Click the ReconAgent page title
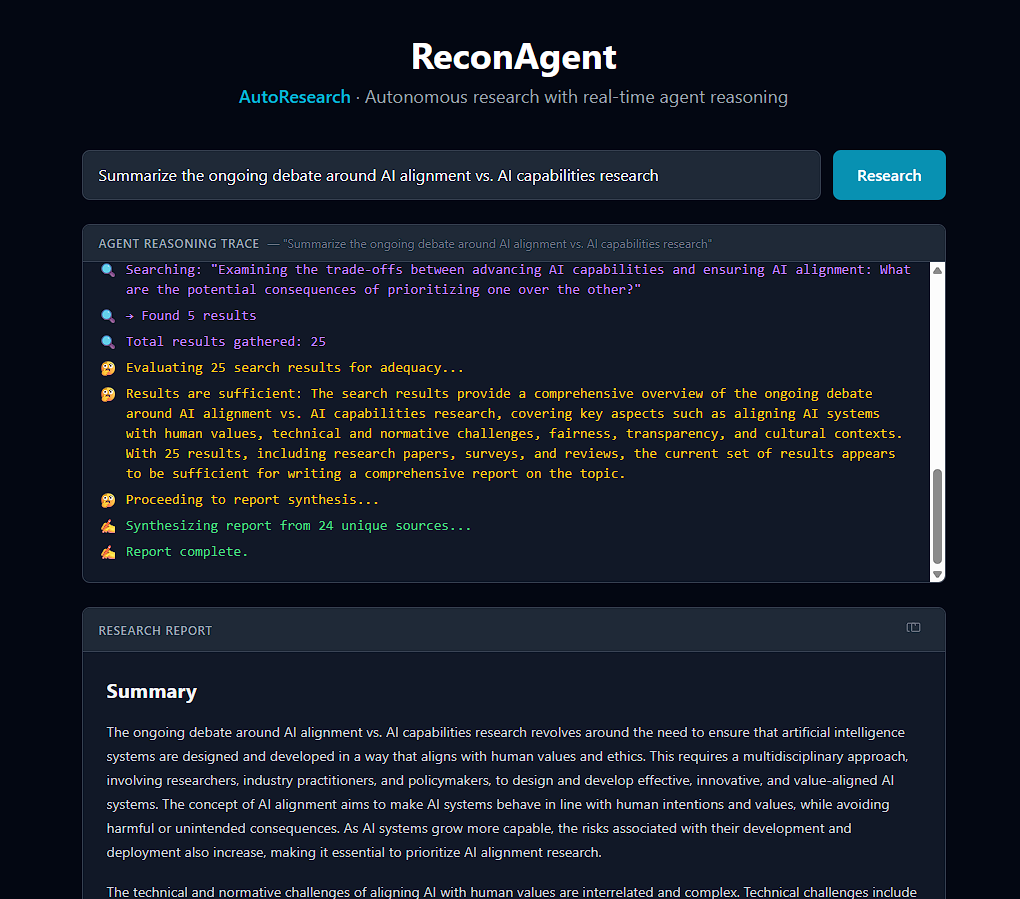Viewport: 1020px width, 899px height. (513, 57)
